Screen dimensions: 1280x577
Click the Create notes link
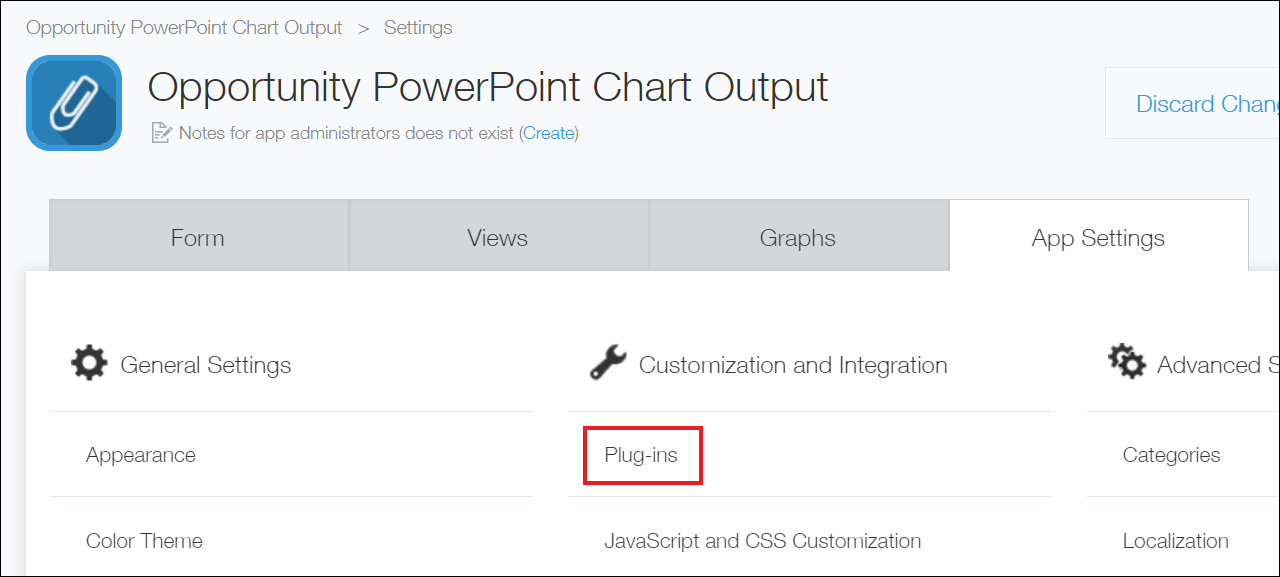point(549,132)
